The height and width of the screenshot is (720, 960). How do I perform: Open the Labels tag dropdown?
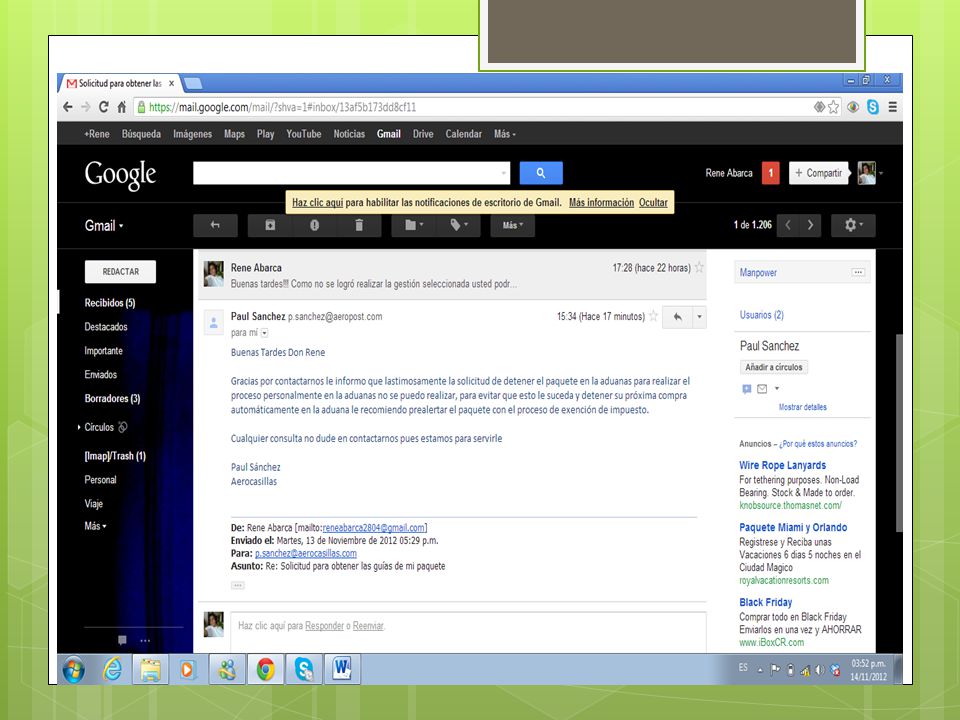pyautogui.click(x=459, y=225)
